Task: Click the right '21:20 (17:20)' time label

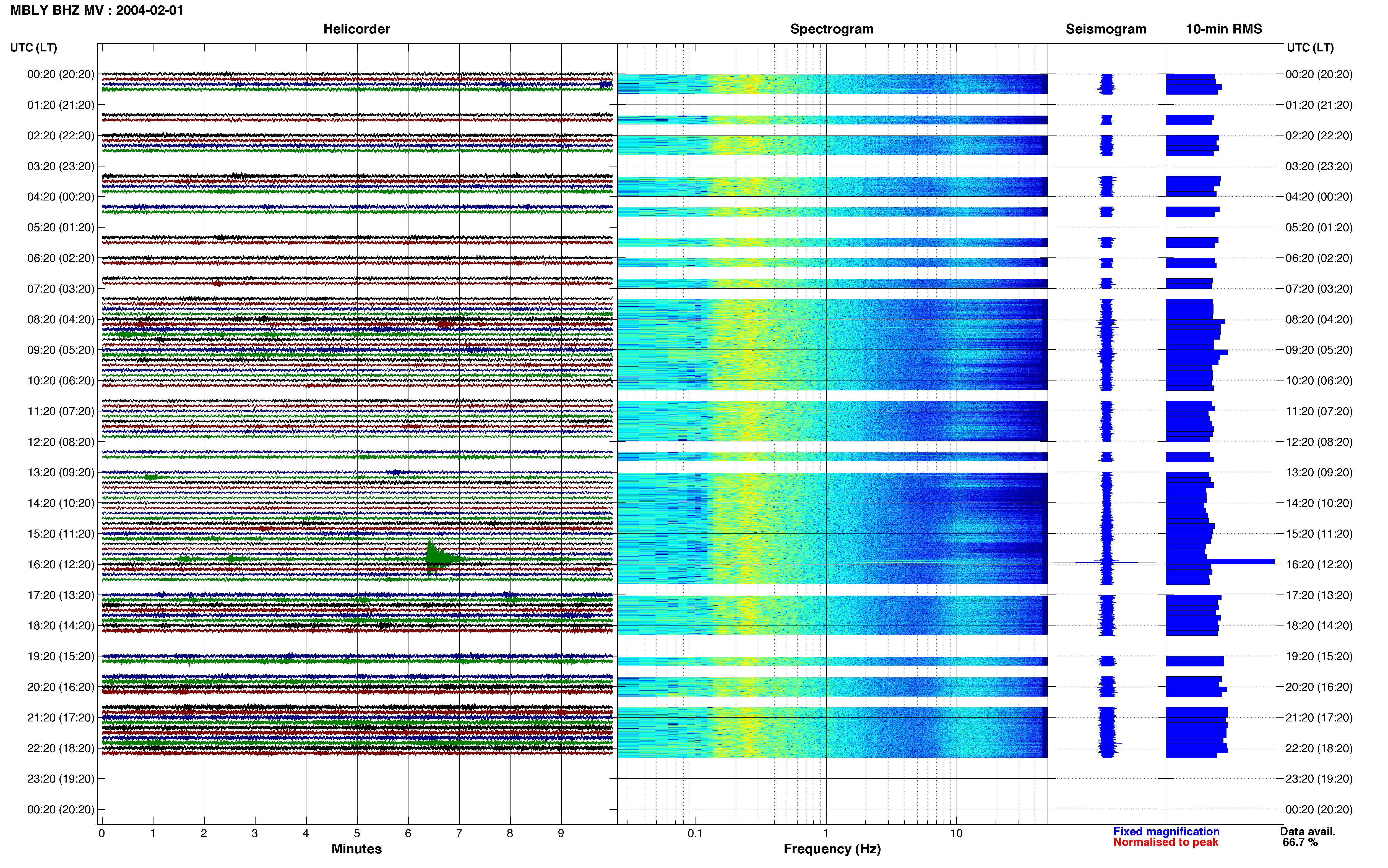Action: point(1319,718)
